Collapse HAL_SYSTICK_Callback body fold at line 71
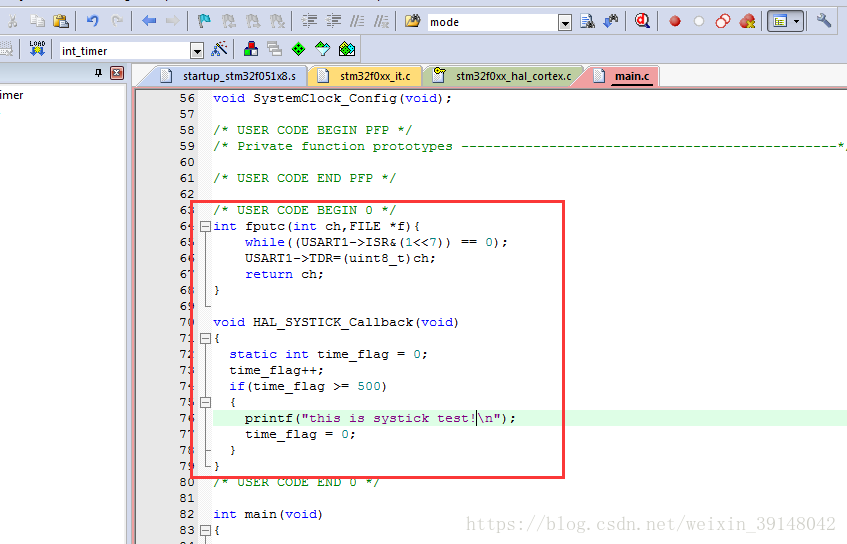847x544 pixels. tap(205, 339)
